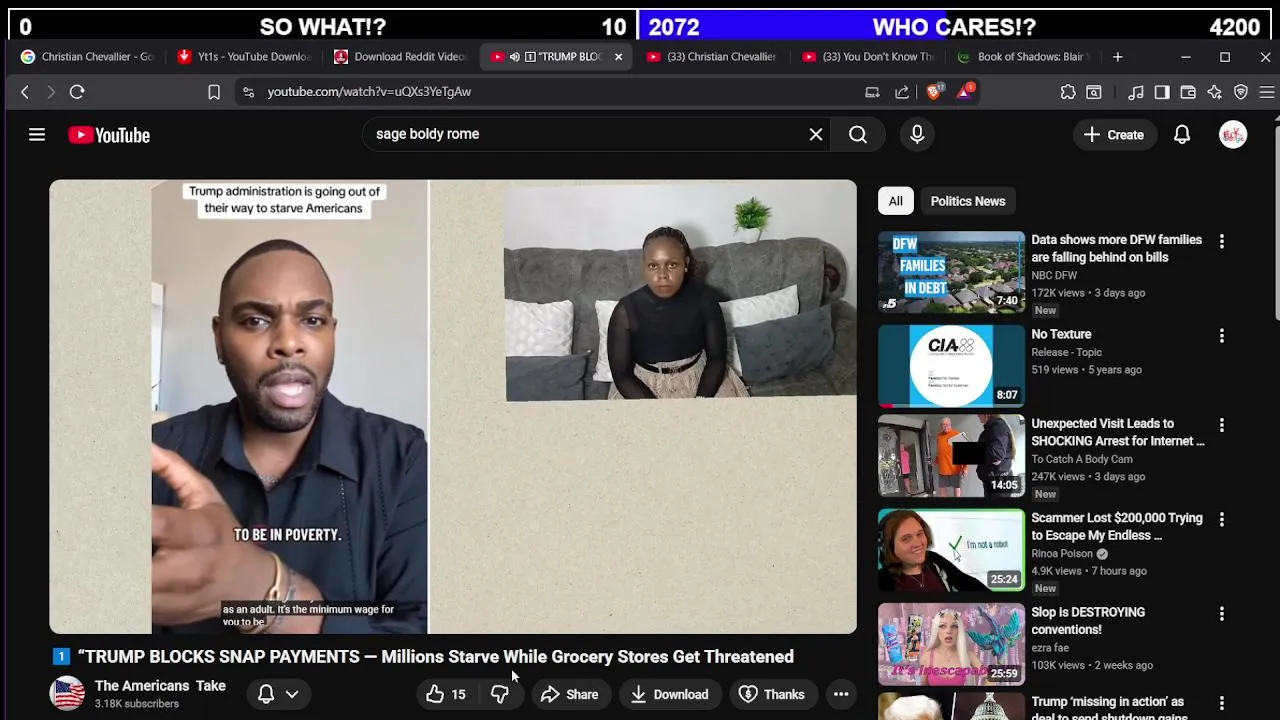Click the share arrow icon in address bar

pyautogui.click(x=902, y=92)
